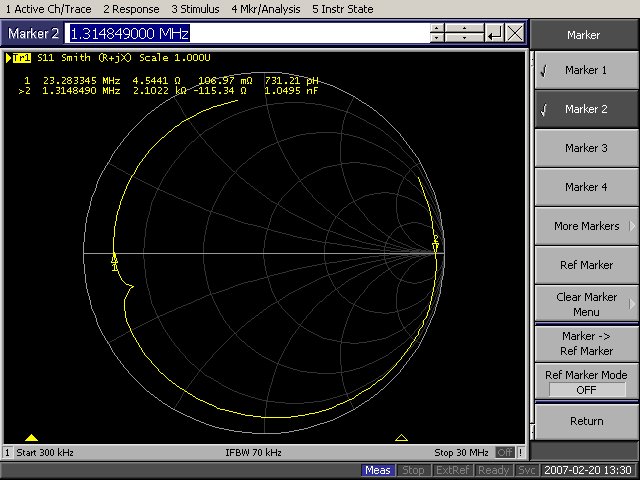Click the small step-up arrow beside frequency field
This screenshot has width=640, height=480.
point(436,28)
